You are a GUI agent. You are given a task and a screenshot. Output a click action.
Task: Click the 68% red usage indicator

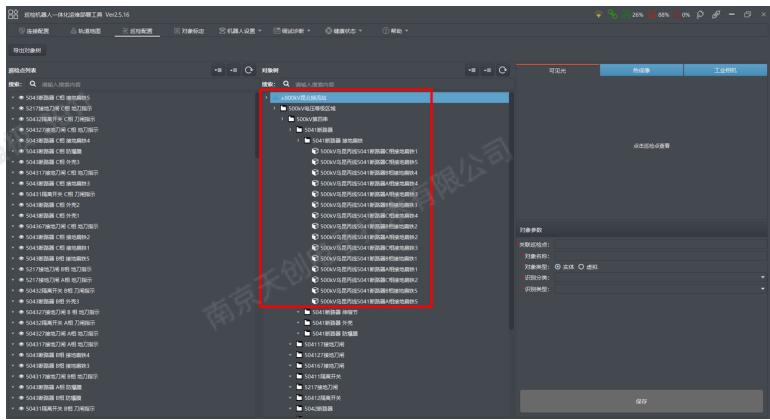point(659,15)
